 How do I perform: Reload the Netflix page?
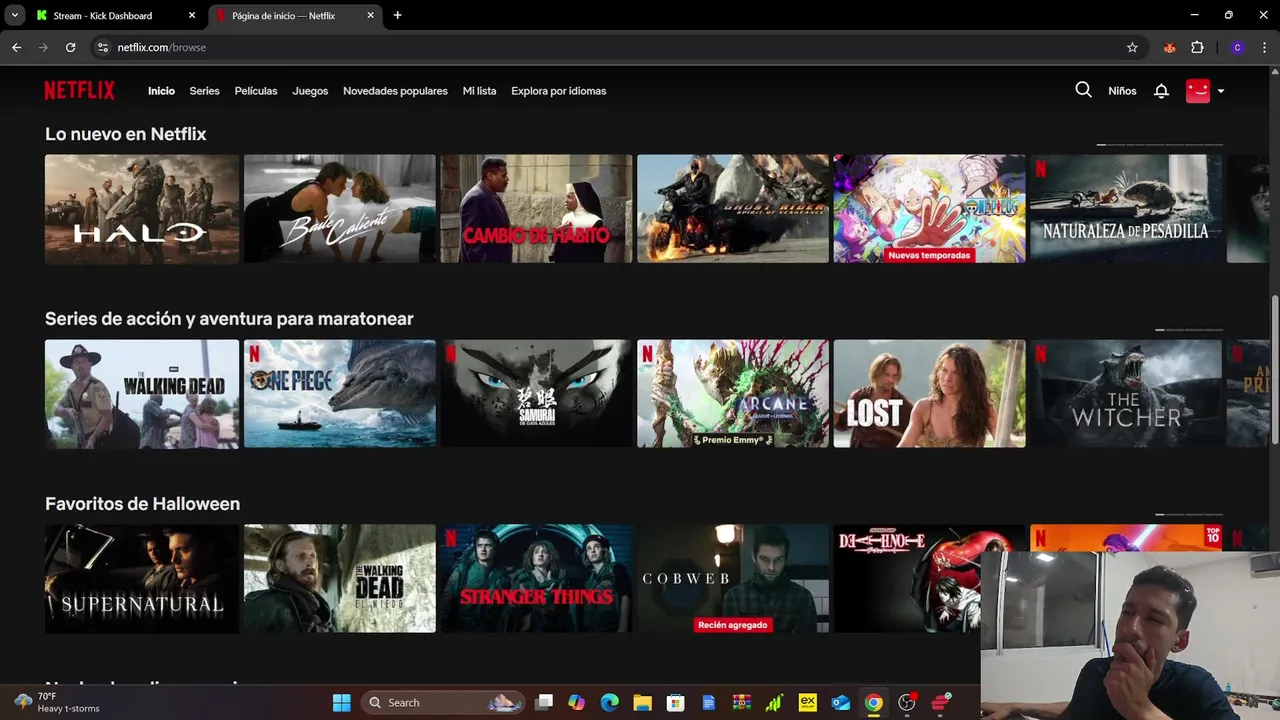coord(70,47)
